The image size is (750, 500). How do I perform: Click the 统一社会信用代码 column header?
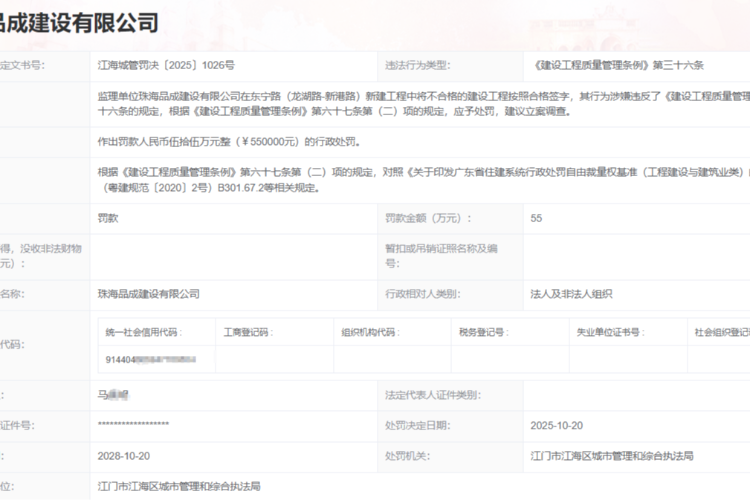144,331
